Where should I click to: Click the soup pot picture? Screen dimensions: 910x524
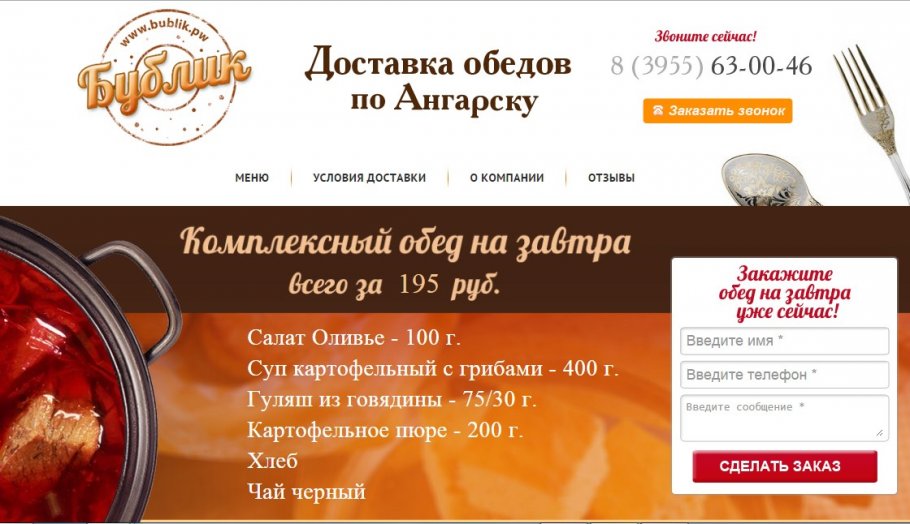pos(87,371)
